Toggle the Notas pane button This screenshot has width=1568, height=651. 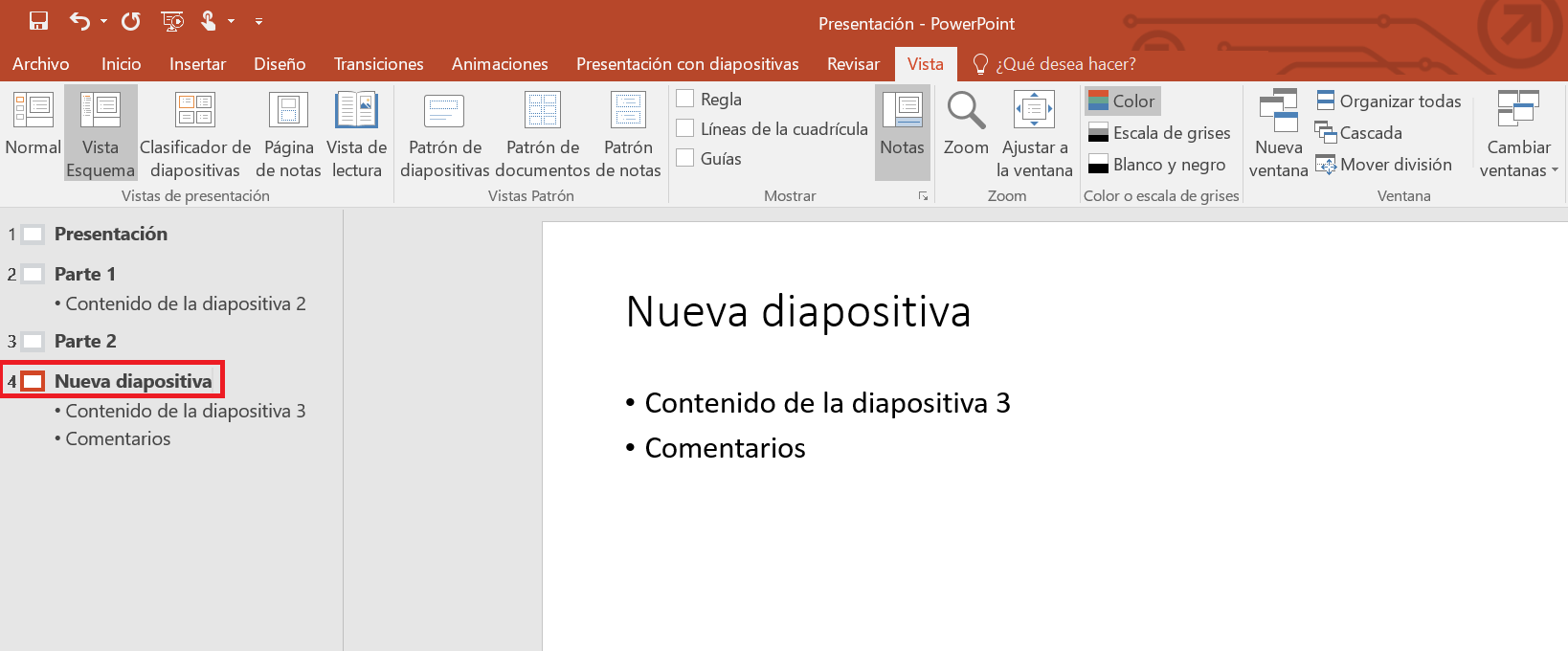pyautogui.click(x=903, y=132)
